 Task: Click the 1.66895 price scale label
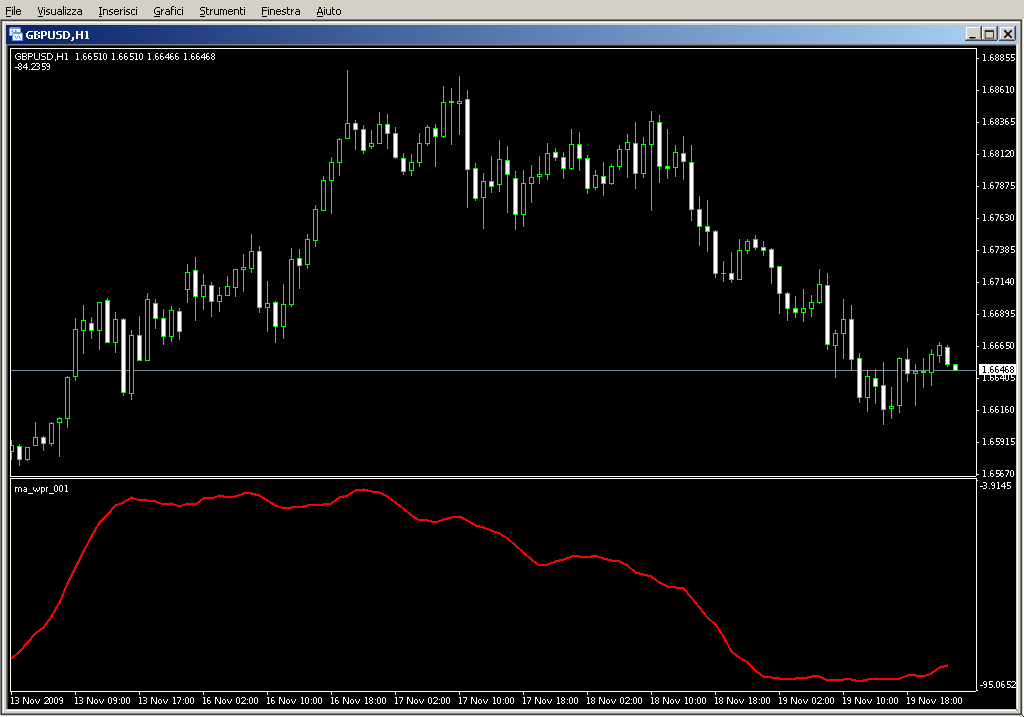point(999,313)
